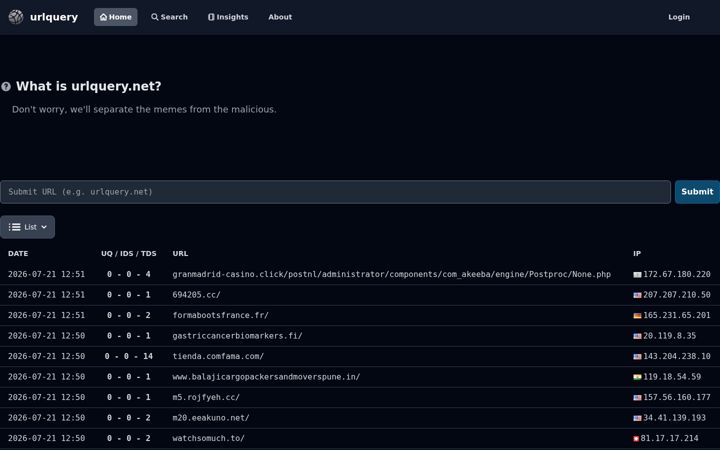Click the What is urlquery.net? heading
720x450 pixels.
click(89, 86)
